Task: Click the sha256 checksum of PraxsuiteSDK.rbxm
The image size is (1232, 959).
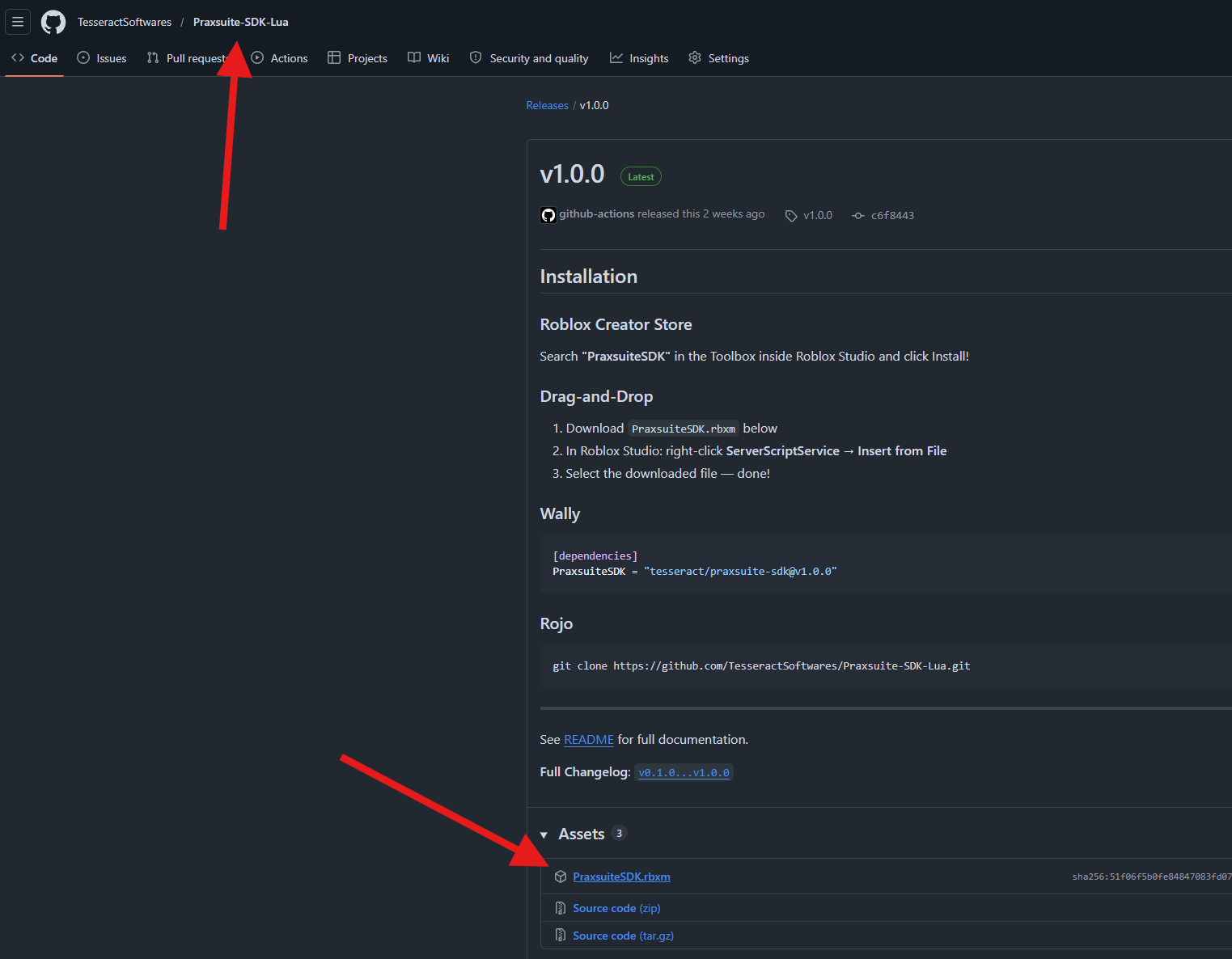Action: click(1152, 877)
